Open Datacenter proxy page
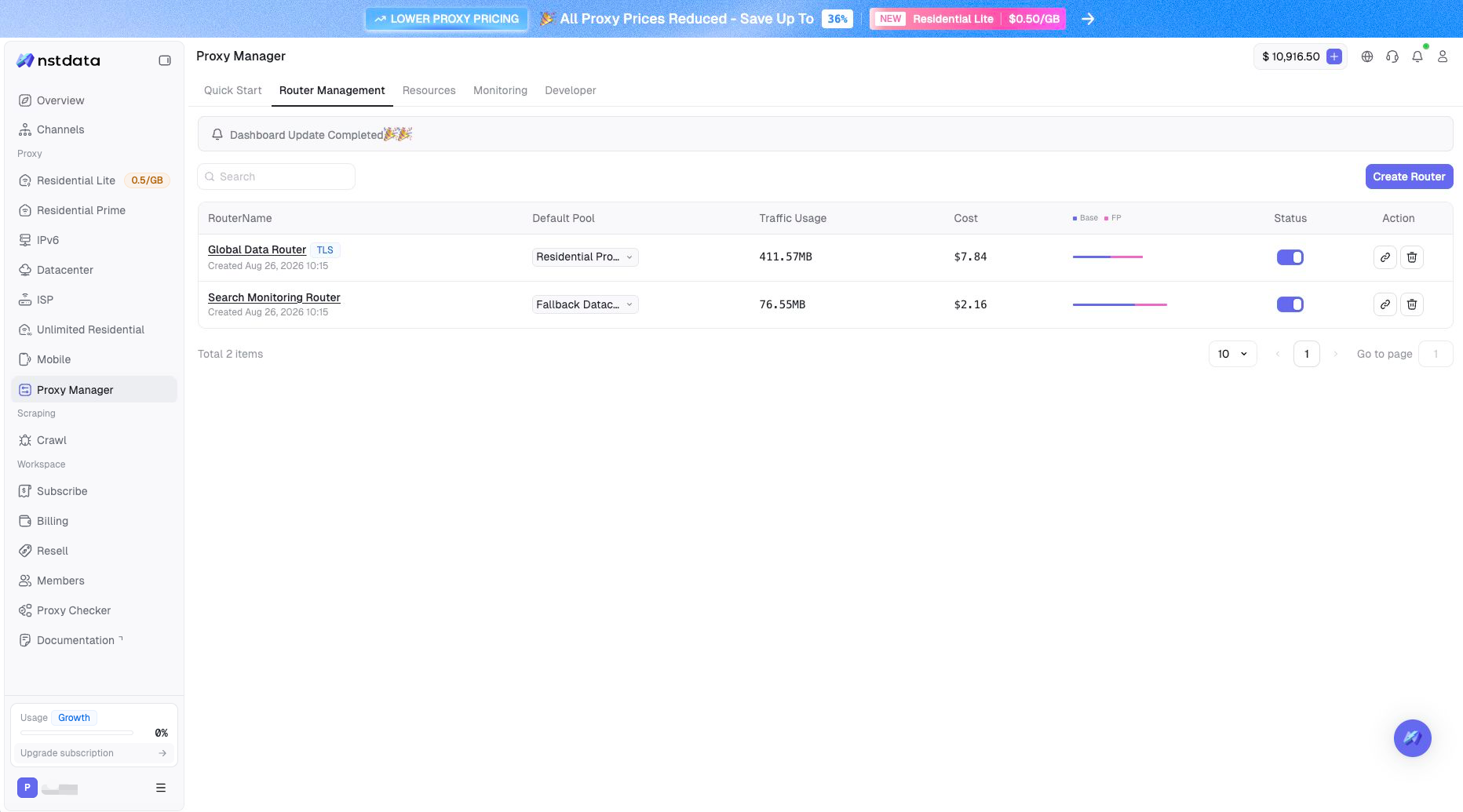 click(x=94, y=270)
